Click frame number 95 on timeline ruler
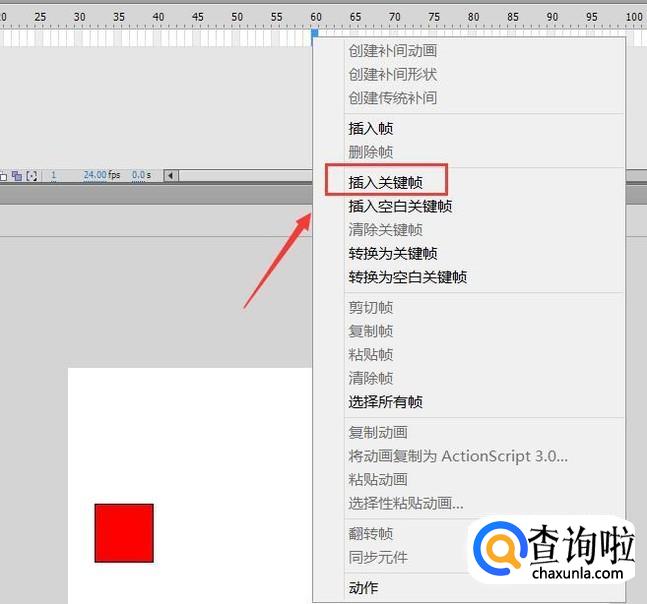The image size is (647, 604). click(592, 17)
